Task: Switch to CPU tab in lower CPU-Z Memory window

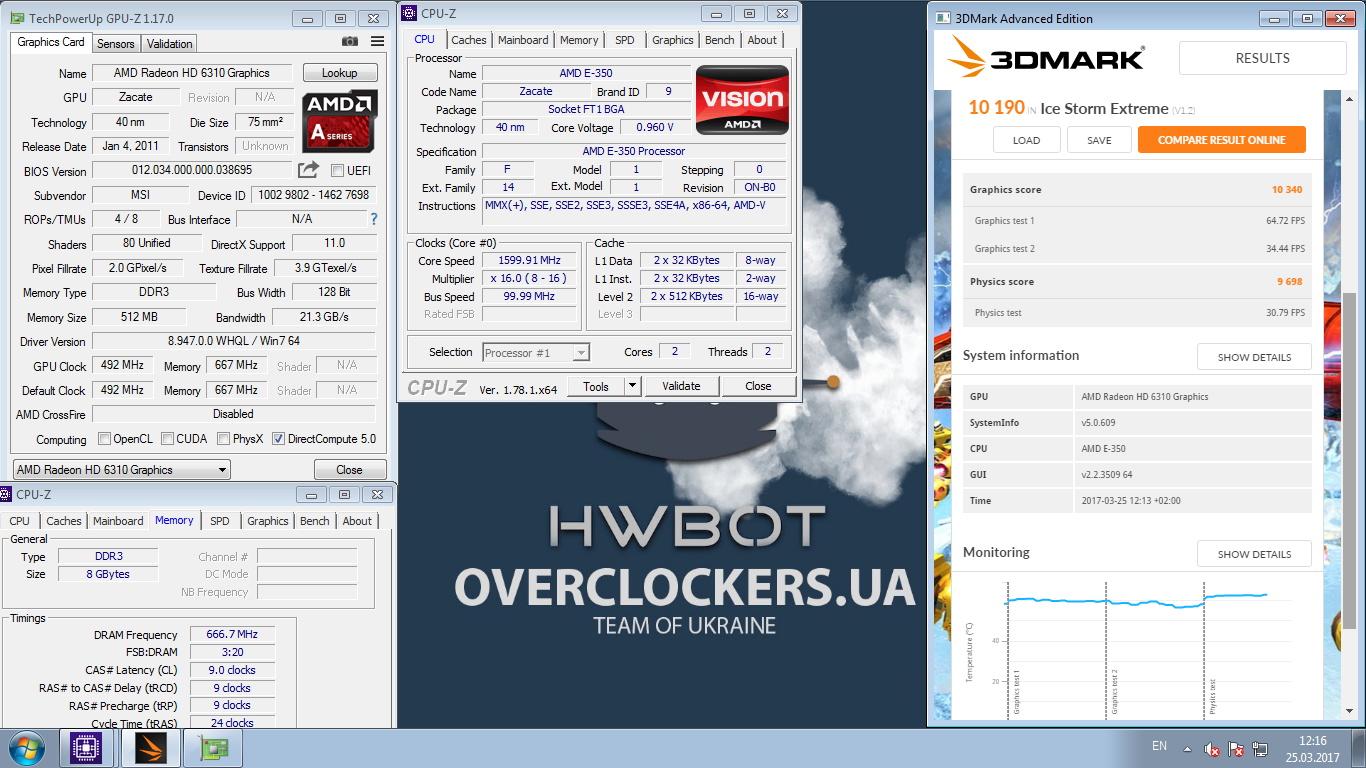Action: [20, 521]
